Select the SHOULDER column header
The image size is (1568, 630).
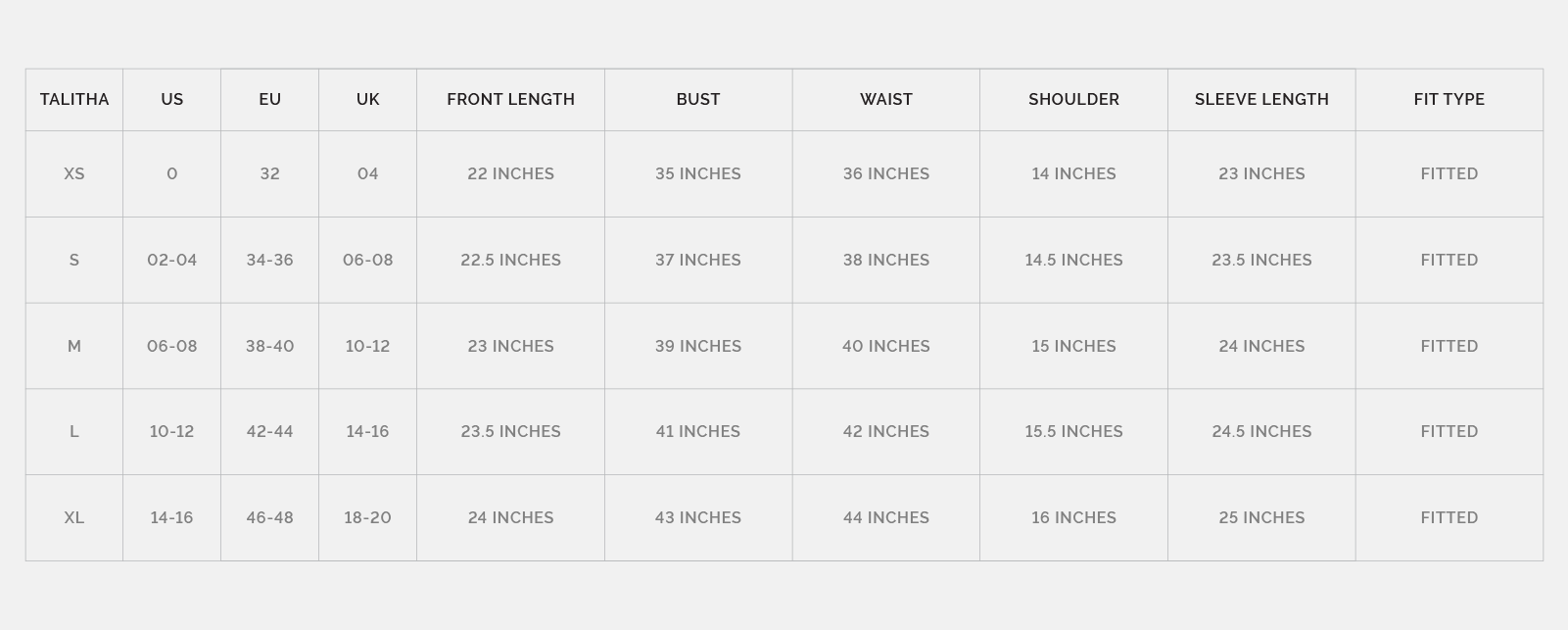click(1073, 99)
